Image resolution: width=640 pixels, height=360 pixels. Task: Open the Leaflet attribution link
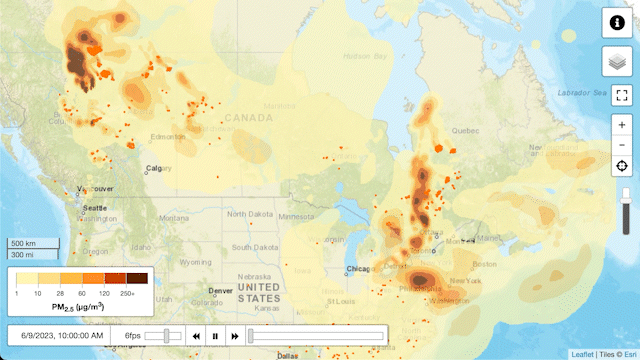point(582,354)
